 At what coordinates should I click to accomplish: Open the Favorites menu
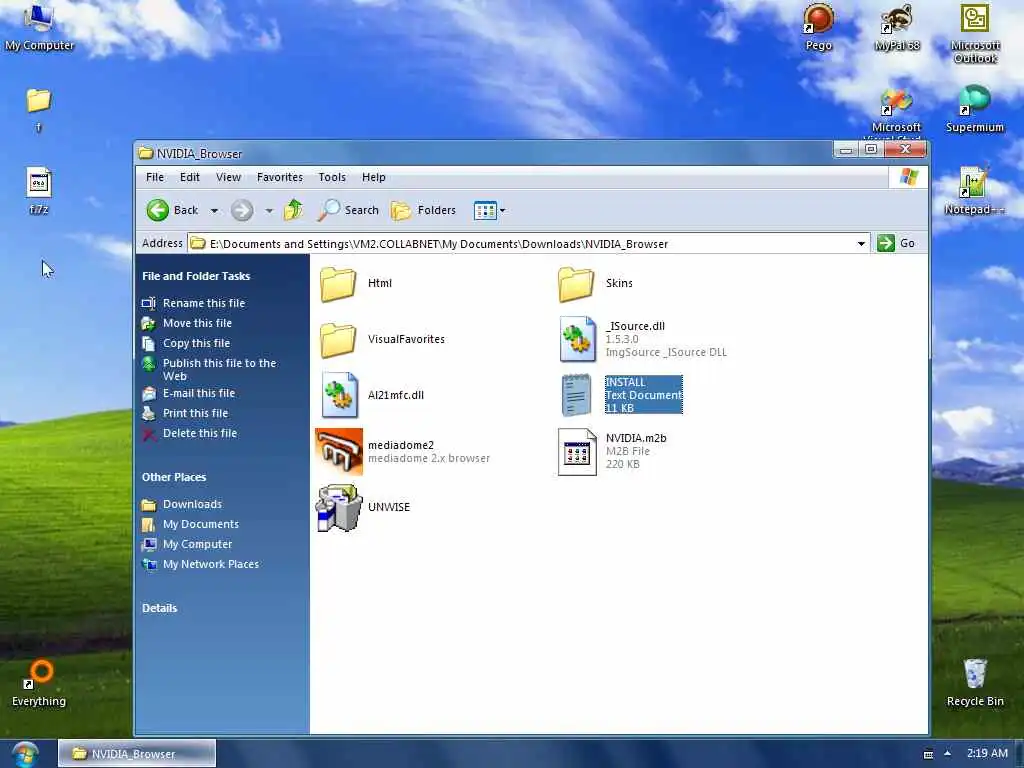pyautogui.click(x=280, y=177)
